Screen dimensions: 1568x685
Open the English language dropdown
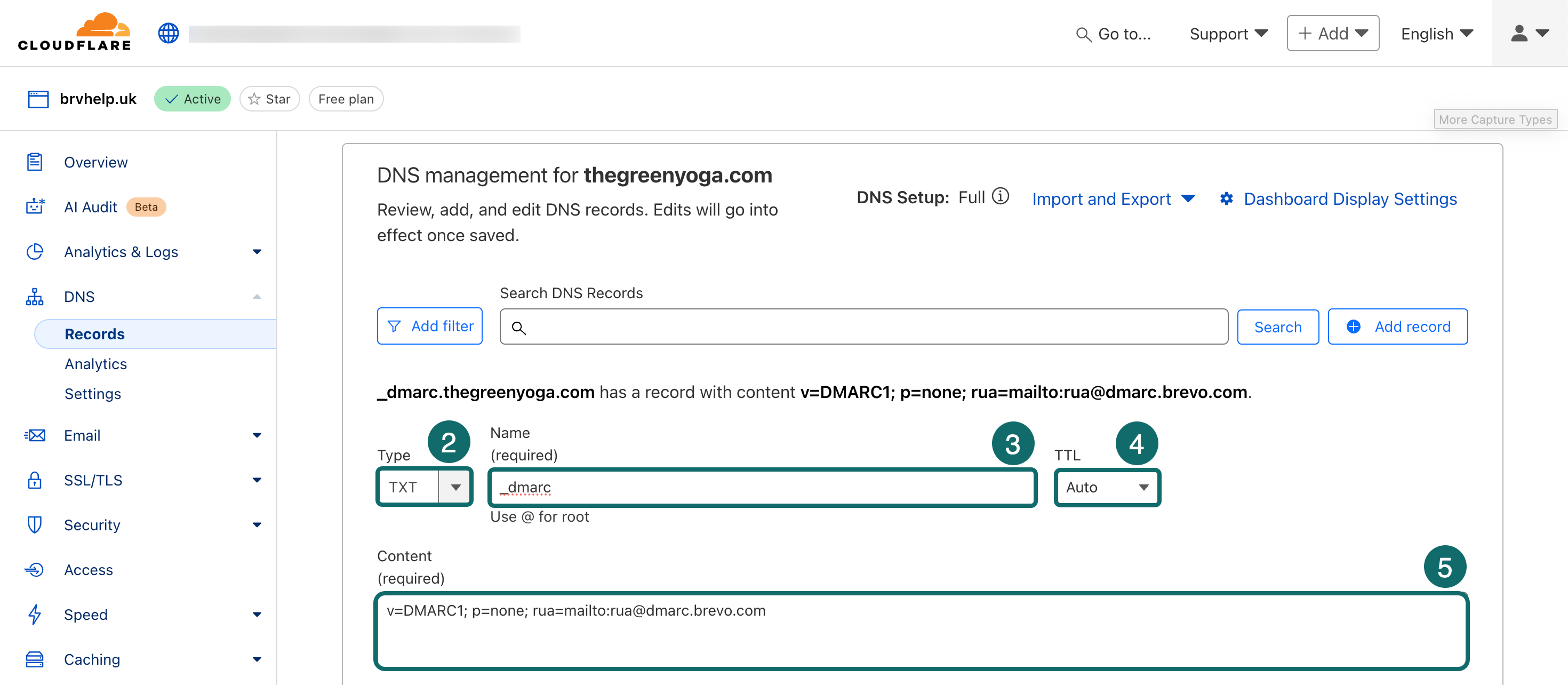(x=1436, y=34)
